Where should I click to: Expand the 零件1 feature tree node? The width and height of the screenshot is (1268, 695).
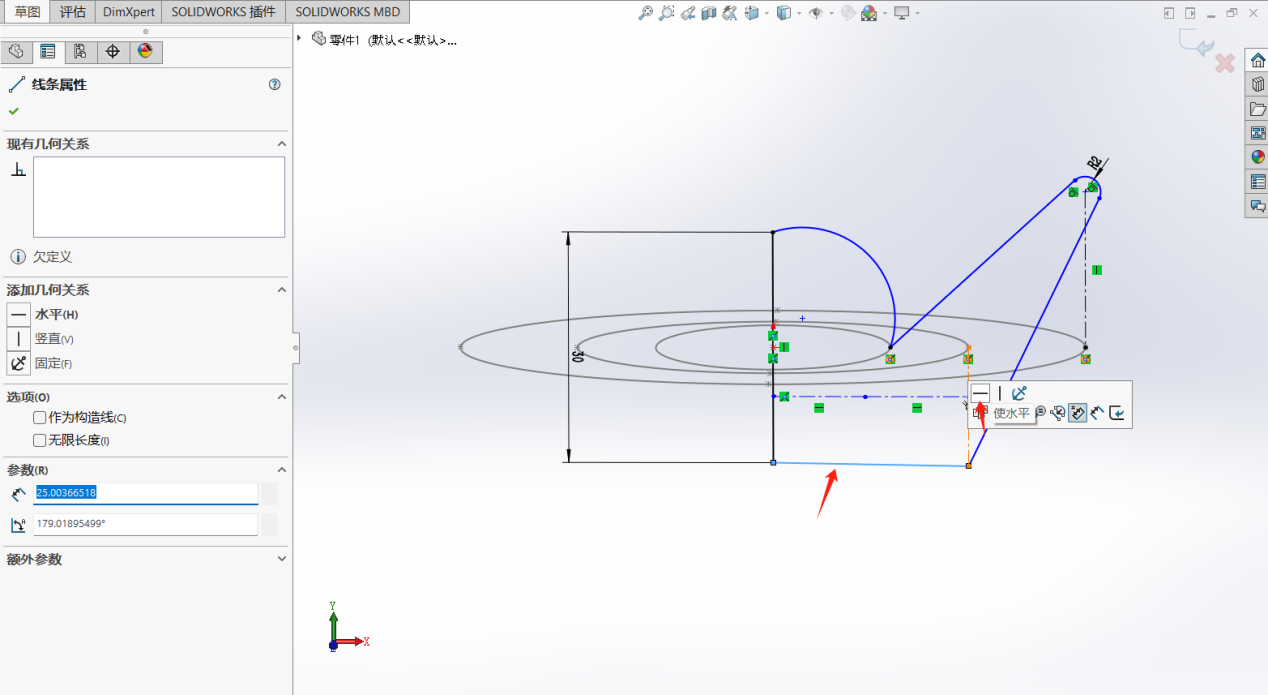point(299,39)
